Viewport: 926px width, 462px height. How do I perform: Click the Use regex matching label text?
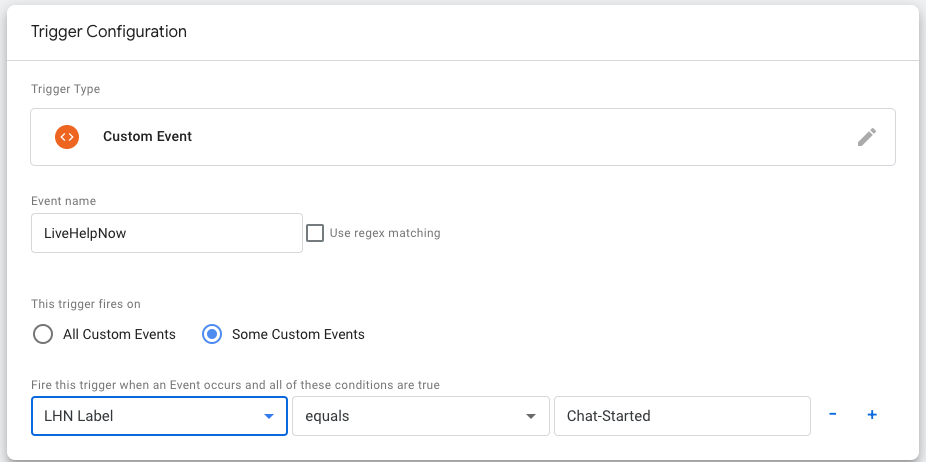(385, 233)
